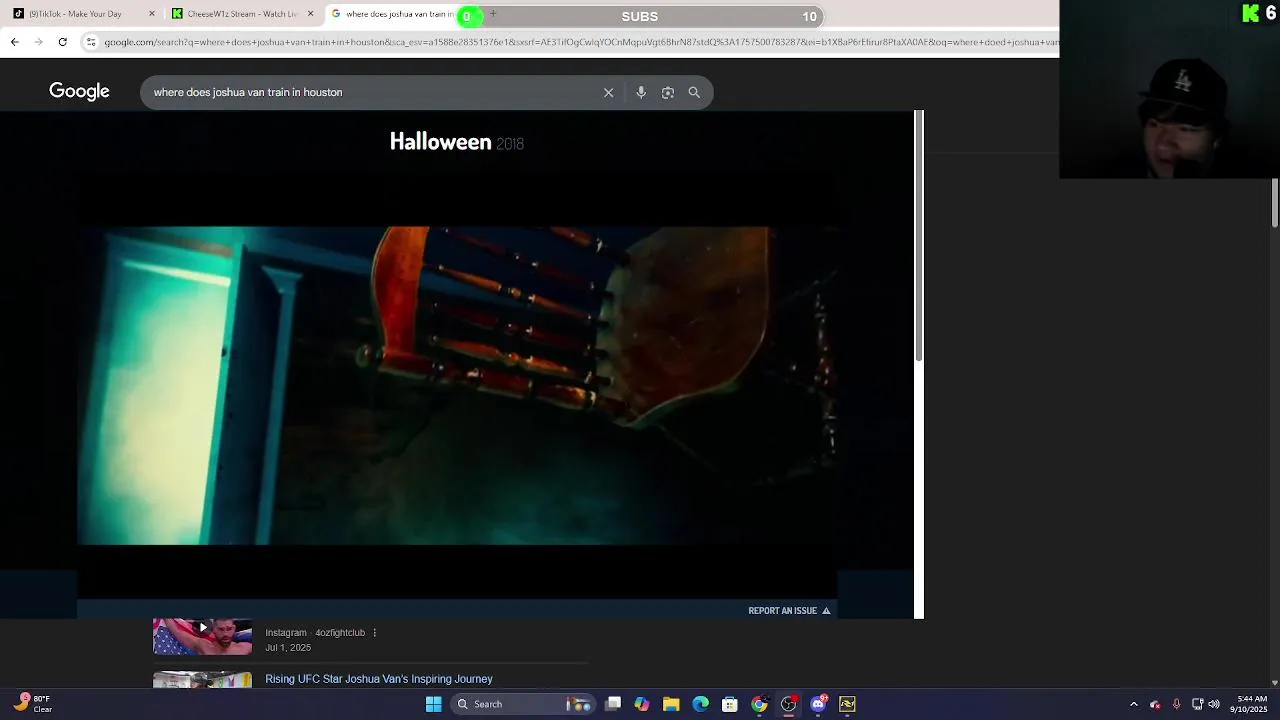Open Microsoft Store from the taskbar
Screen dimensions: 1280x720
coord(730,704)
